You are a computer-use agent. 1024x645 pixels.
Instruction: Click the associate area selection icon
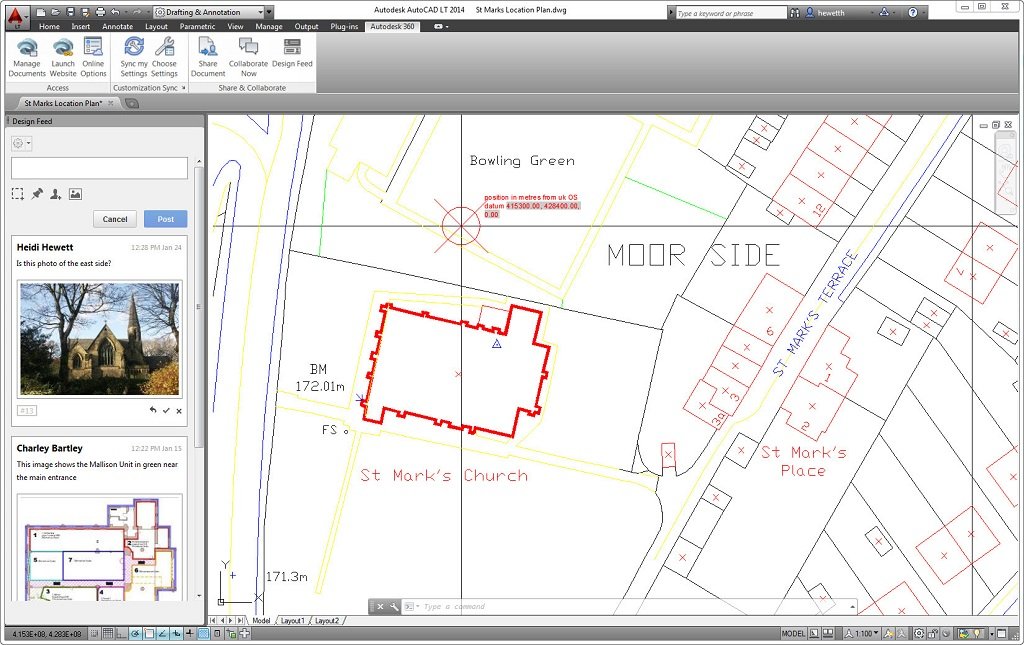(x=18, y=194)
